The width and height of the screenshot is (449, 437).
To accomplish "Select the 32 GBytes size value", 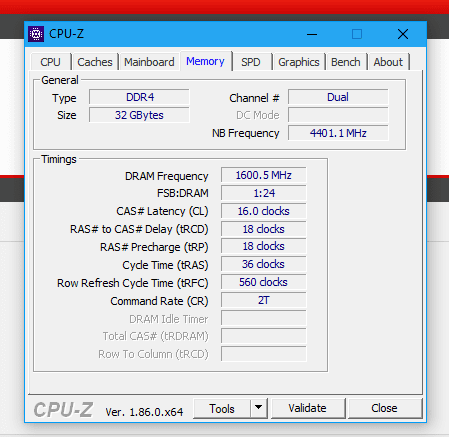I will click(x=139, y=115).
